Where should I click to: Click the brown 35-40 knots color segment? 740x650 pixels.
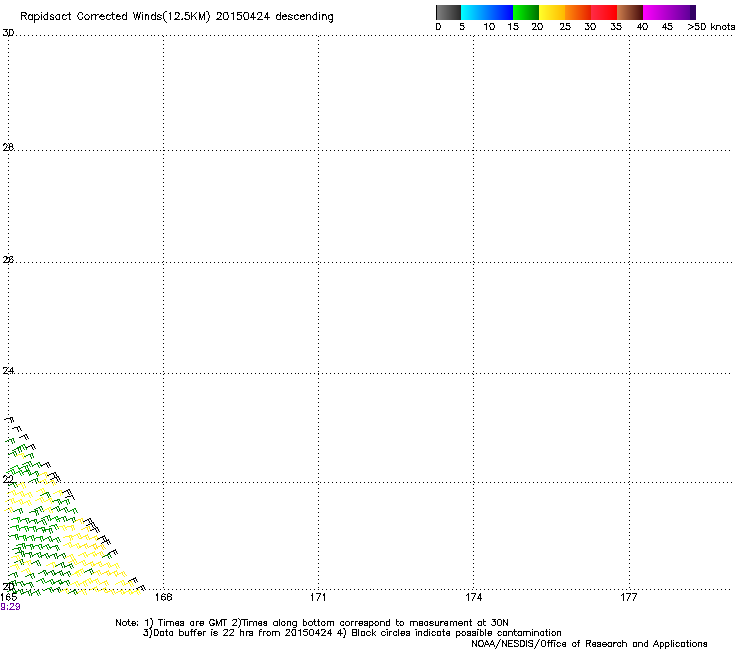[630, 12]
